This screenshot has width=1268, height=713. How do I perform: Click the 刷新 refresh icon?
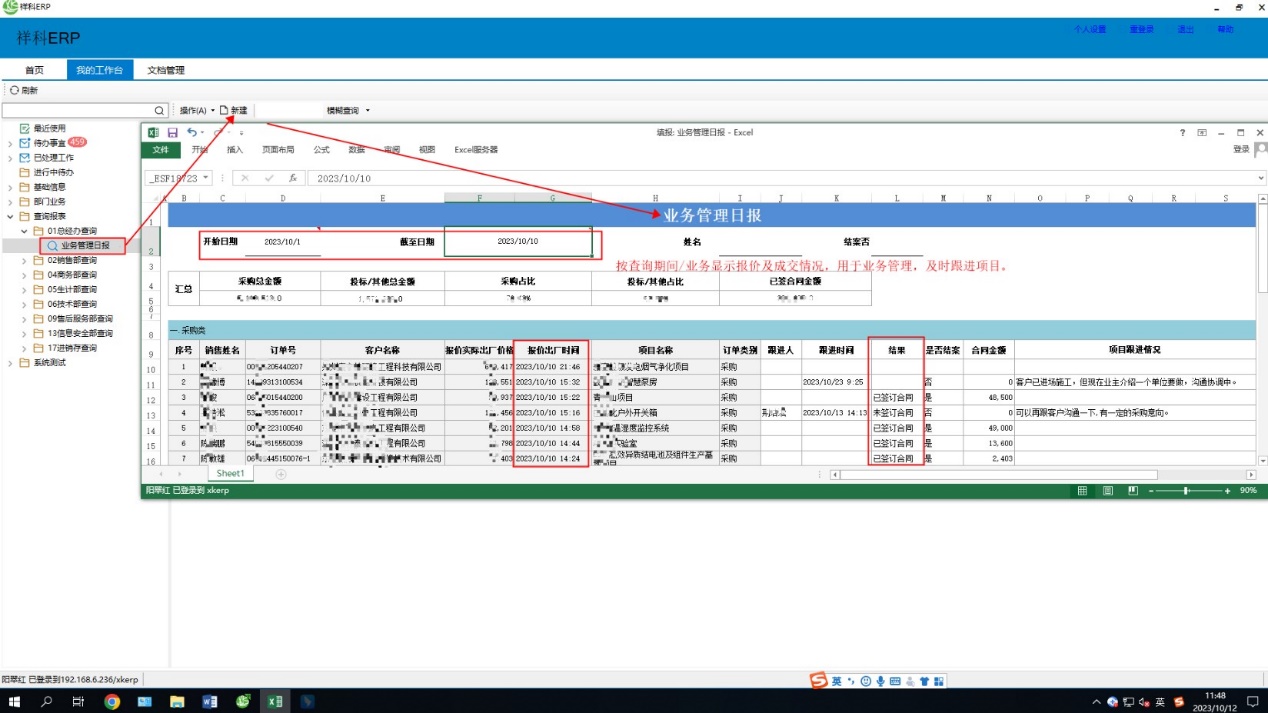14,90
